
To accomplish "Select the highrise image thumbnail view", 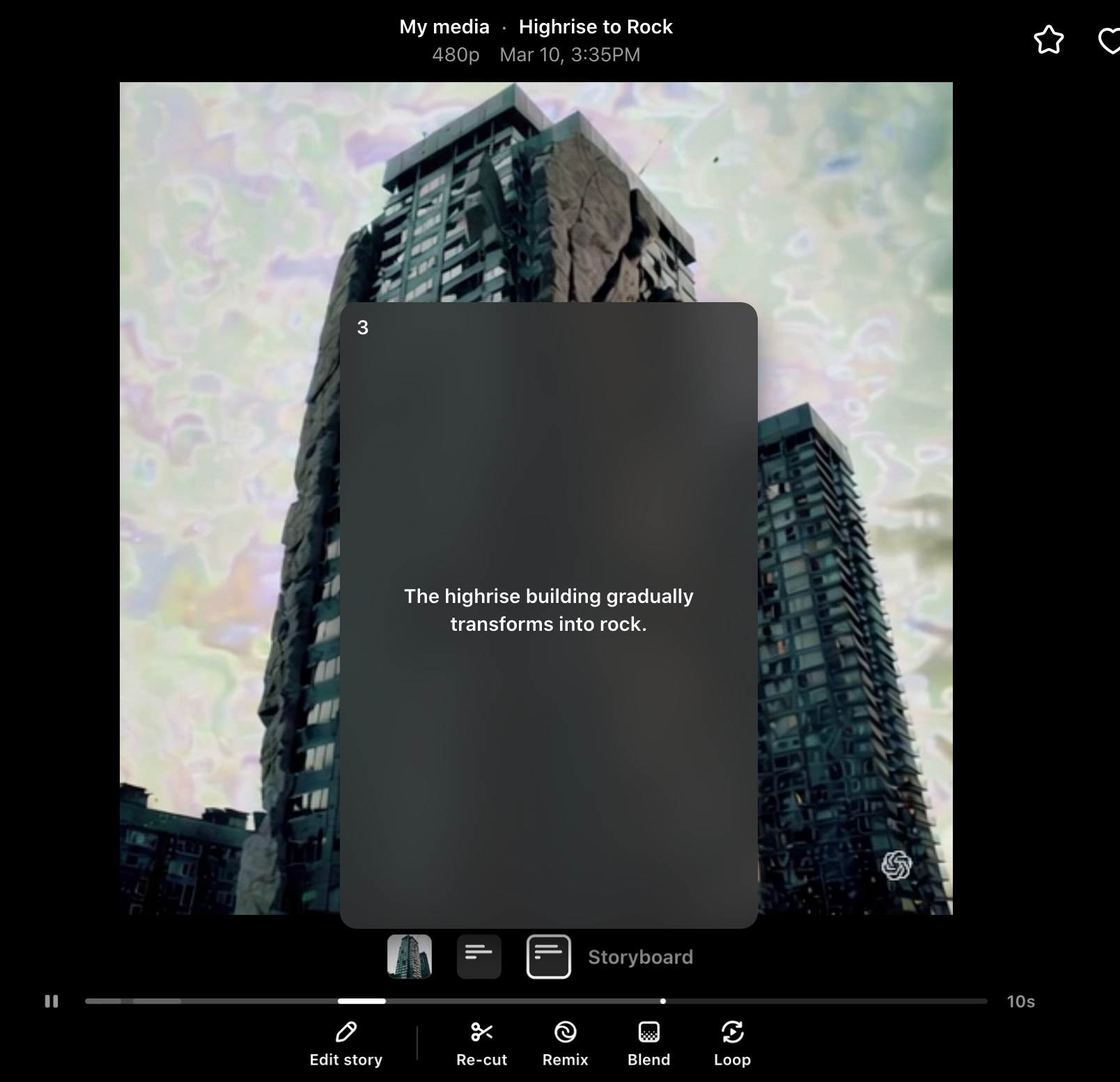I will (x=410, y=957).
